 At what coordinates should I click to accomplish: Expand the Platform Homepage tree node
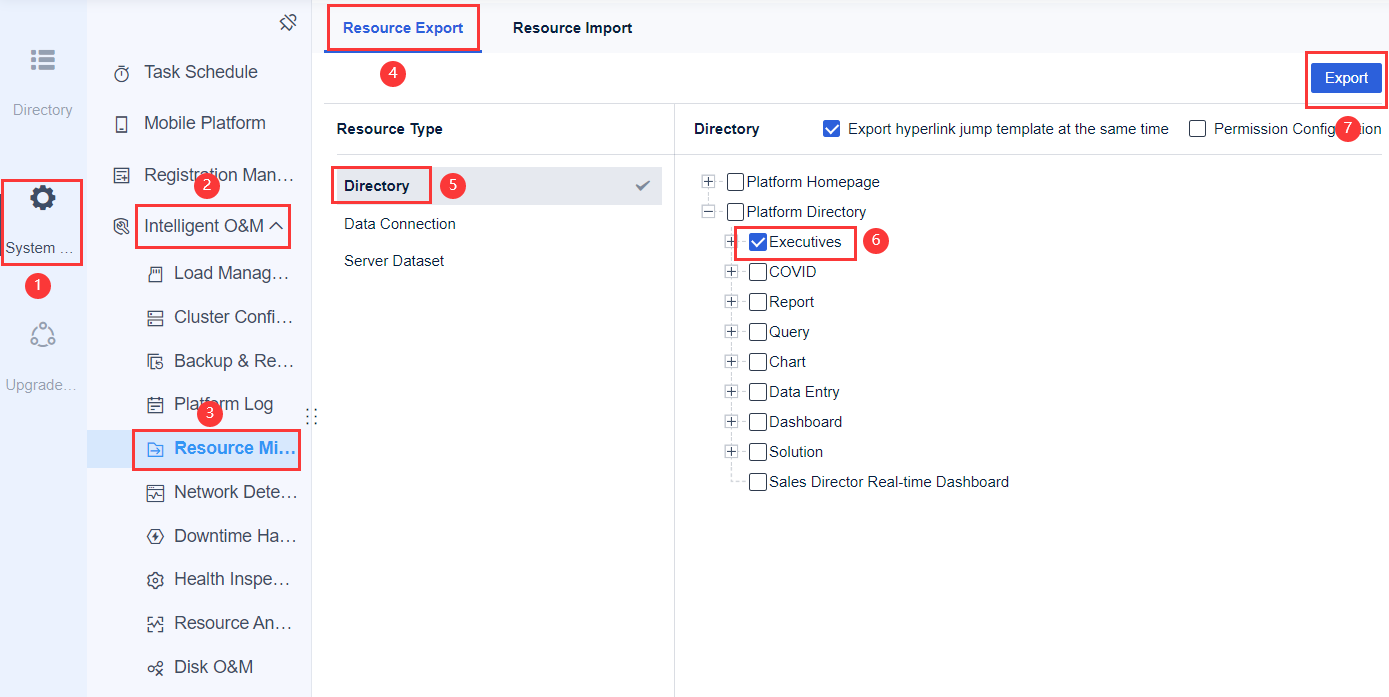tap(709, 182)
